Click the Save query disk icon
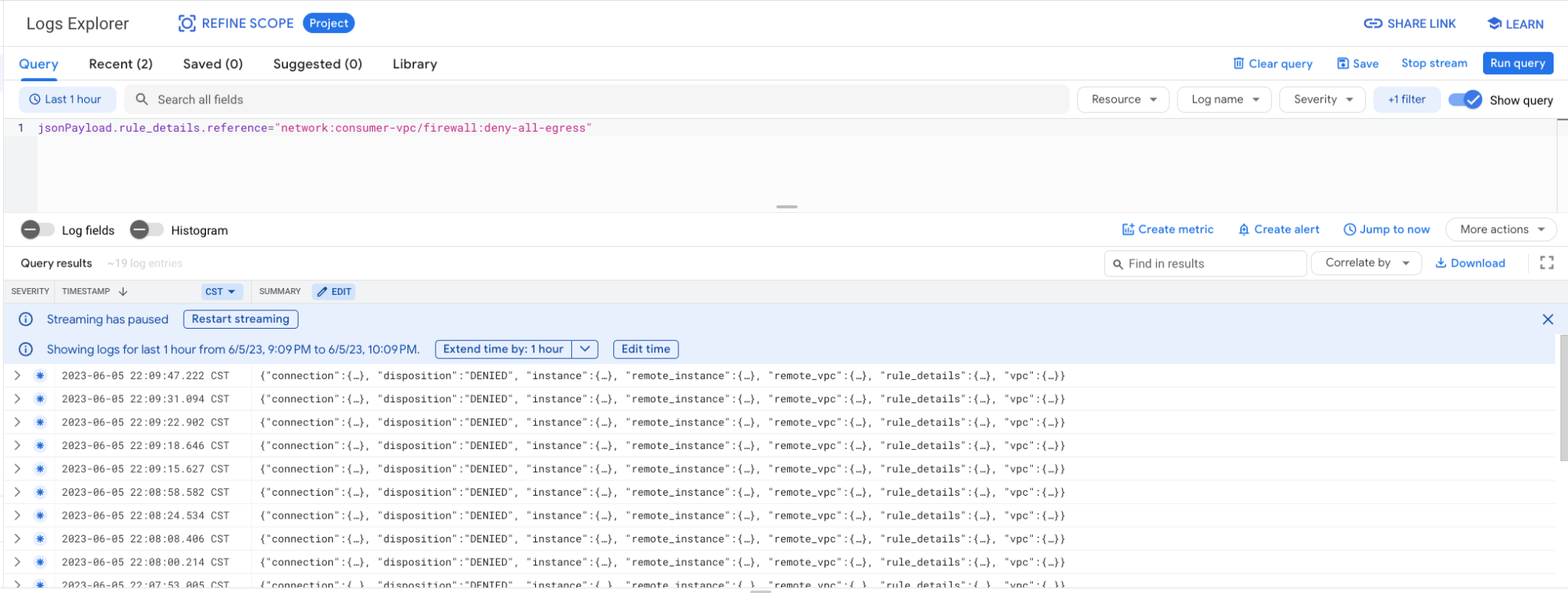This screenshot has height=593, width=1568. coord(1343,64)
